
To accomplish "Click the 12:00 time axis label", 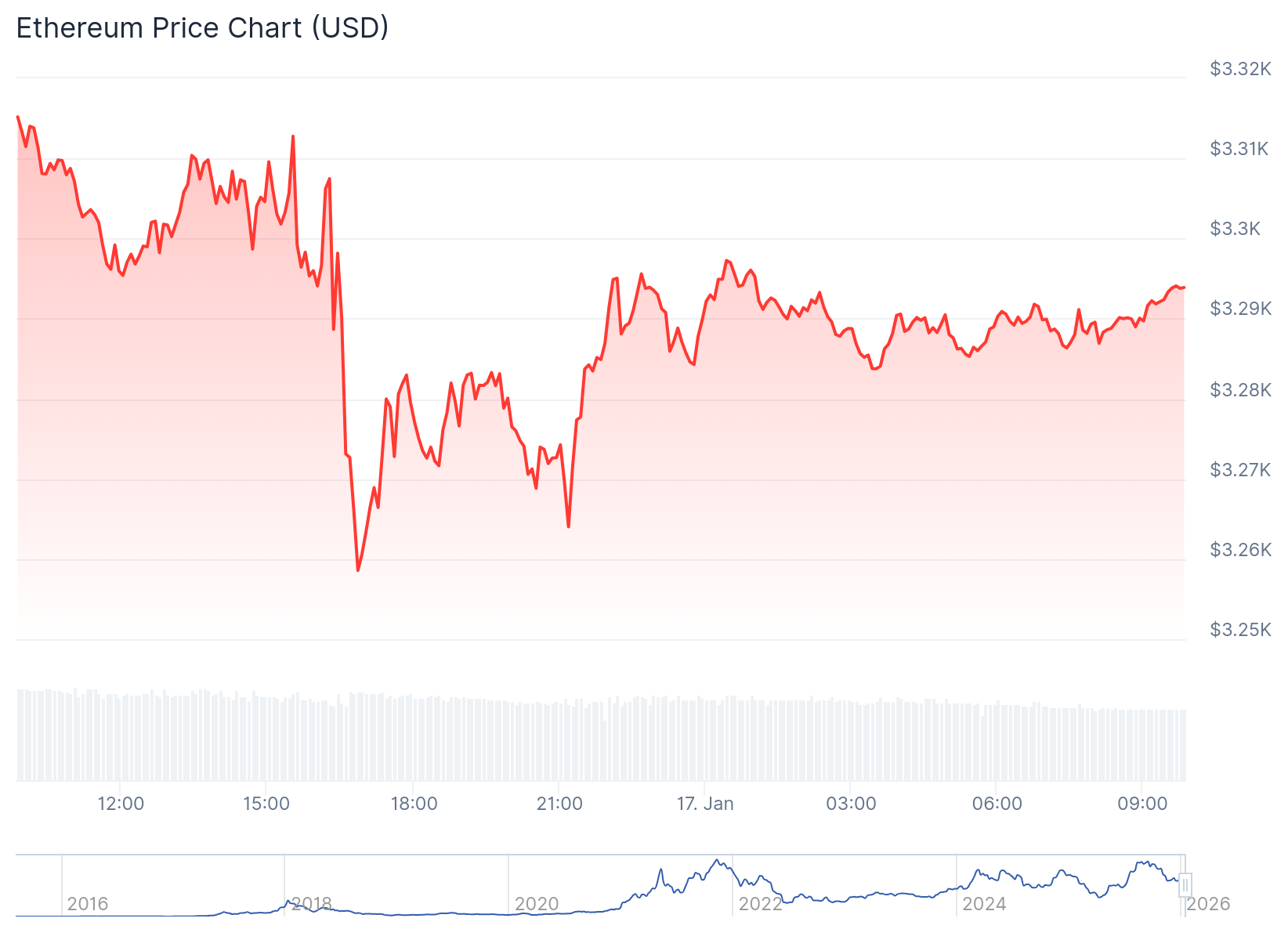I will pos(121,804).
